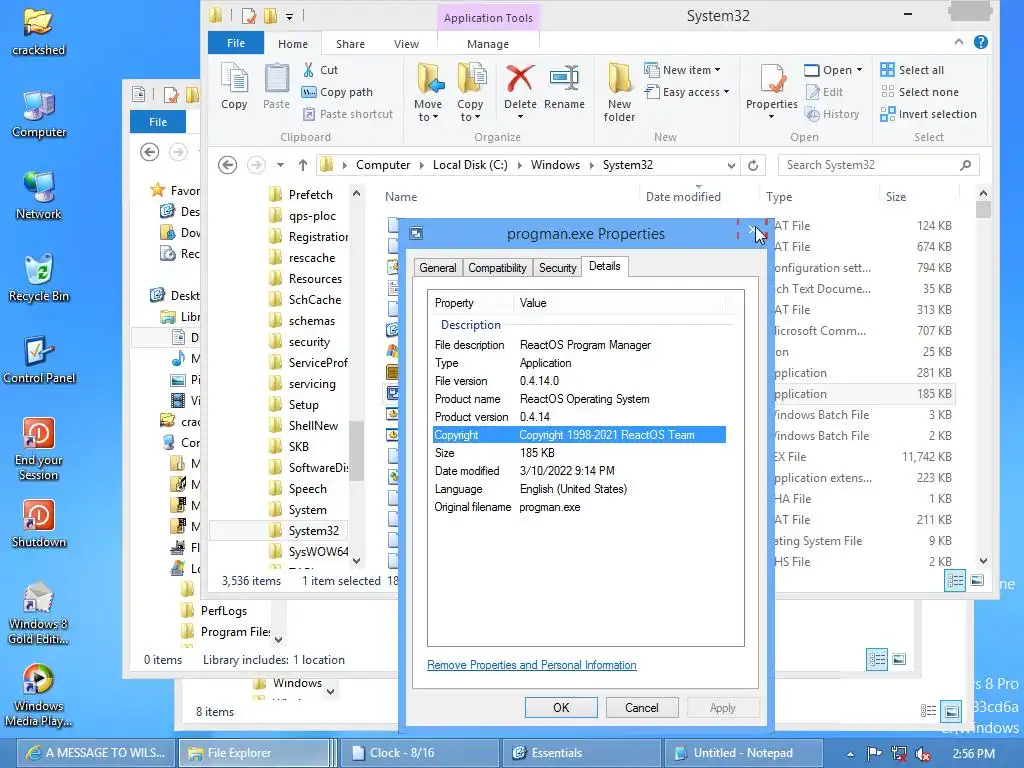The image size is (1024, 768).
Task: Collapse the ribbon with the chevron
Action: point(959,42)
